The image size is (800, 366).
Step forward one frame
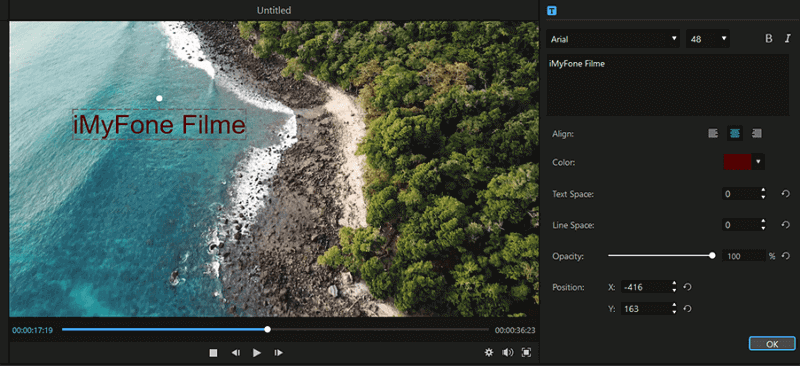[279, 353]
